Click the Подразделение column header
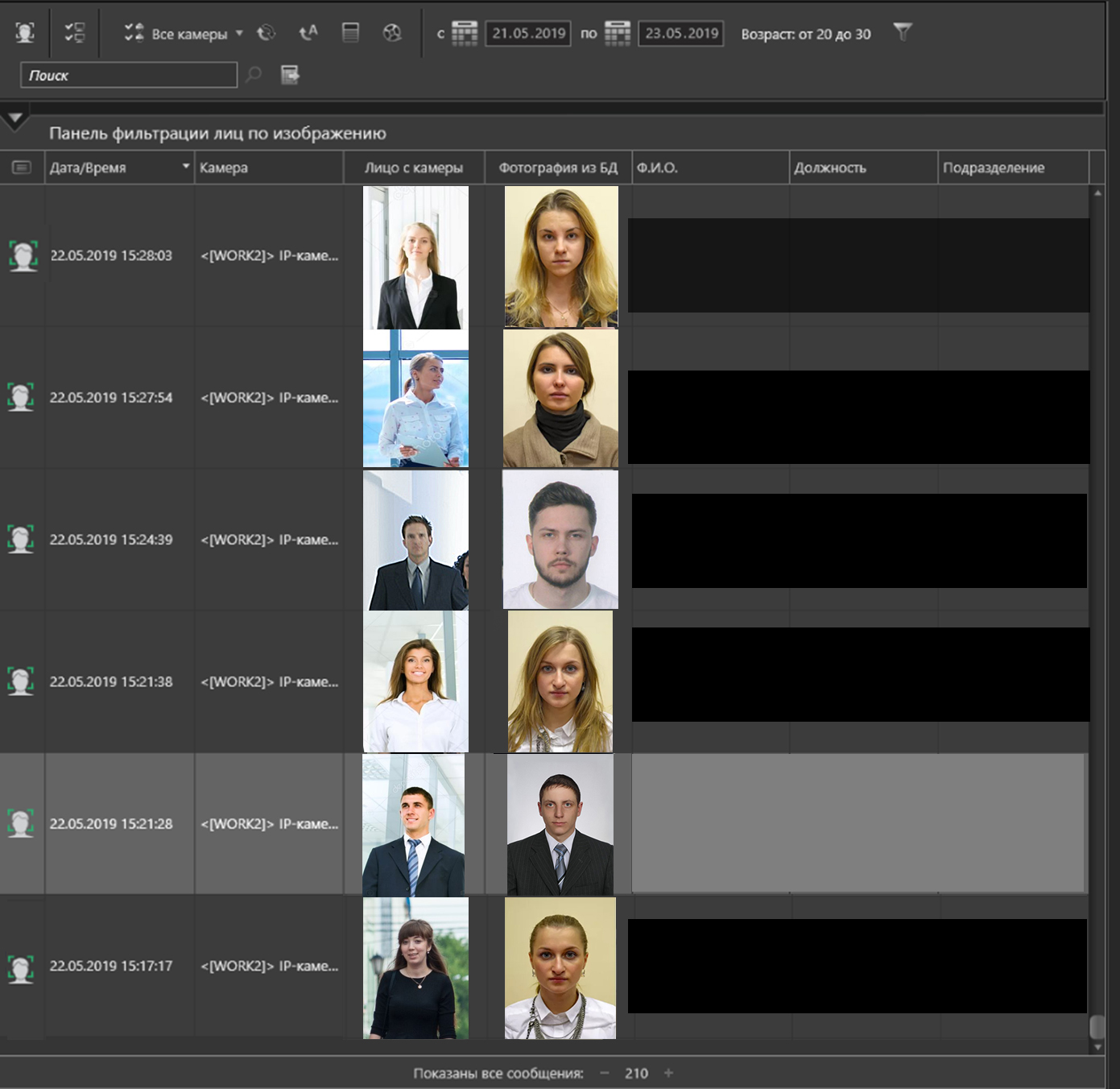Image resolution: width=1120 pixels, height=1089 pixels. click(1013, 168)
